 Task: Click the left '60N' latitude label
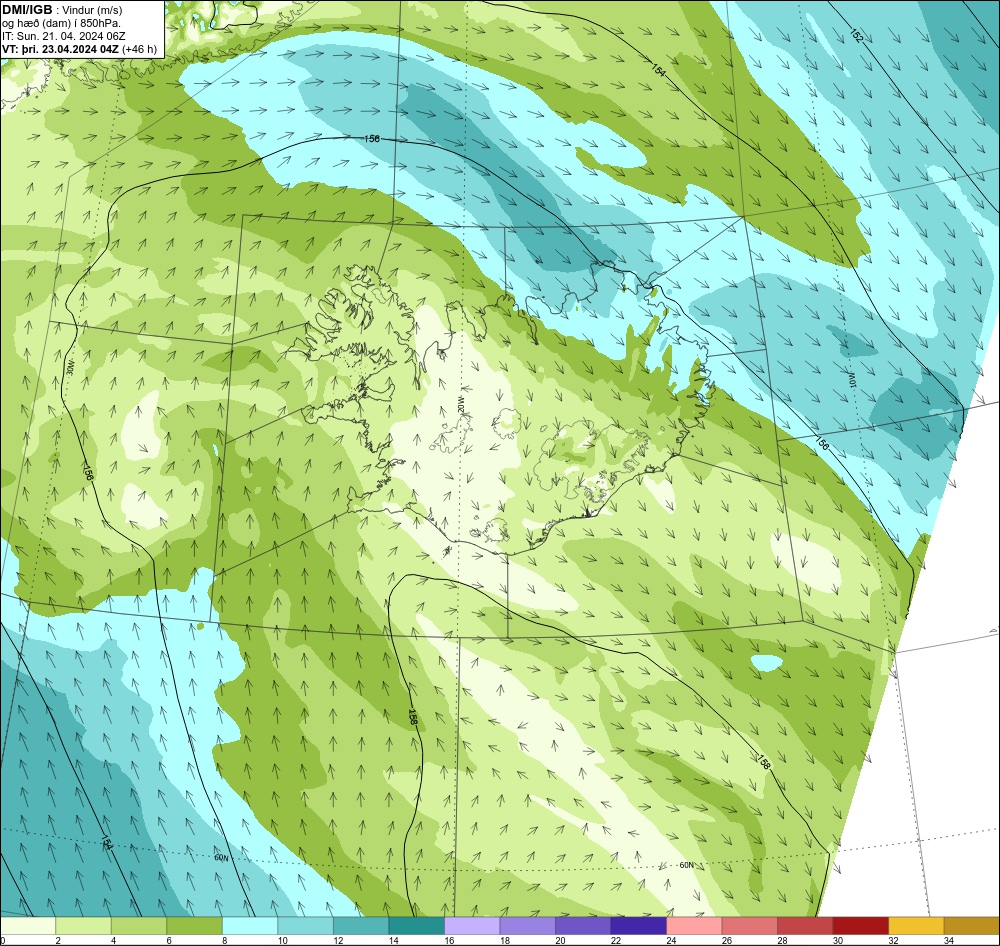(x=221, y=858)
